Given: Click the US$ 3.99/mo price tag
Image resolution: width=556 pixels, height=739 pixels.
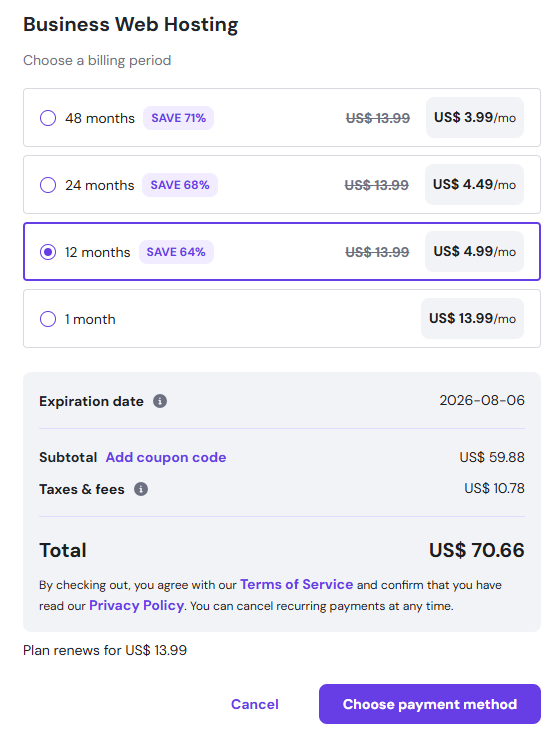Looking at the screenshot, I should click(475, 117).
